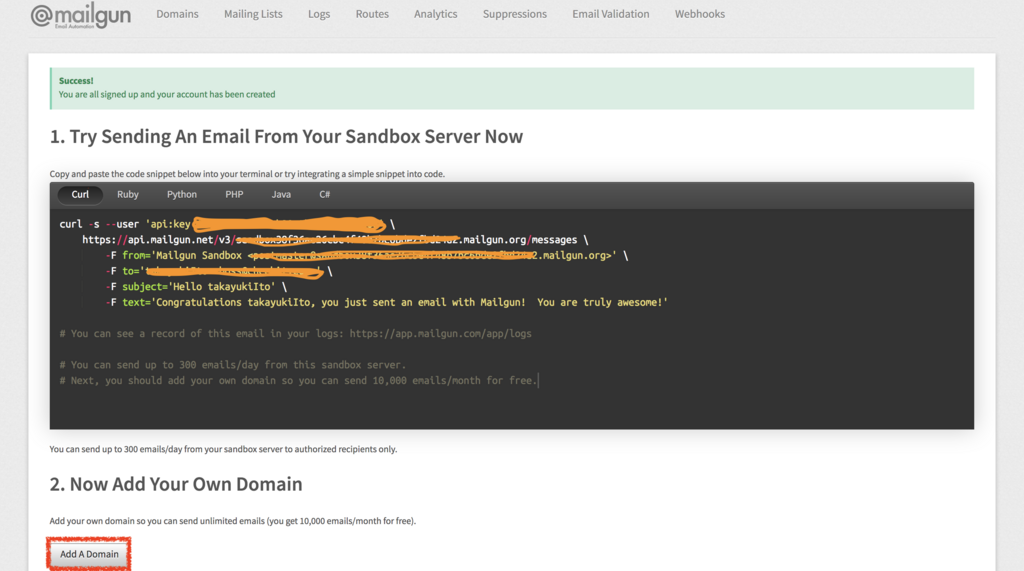Click the Mailgun logo

coord(80,15)
